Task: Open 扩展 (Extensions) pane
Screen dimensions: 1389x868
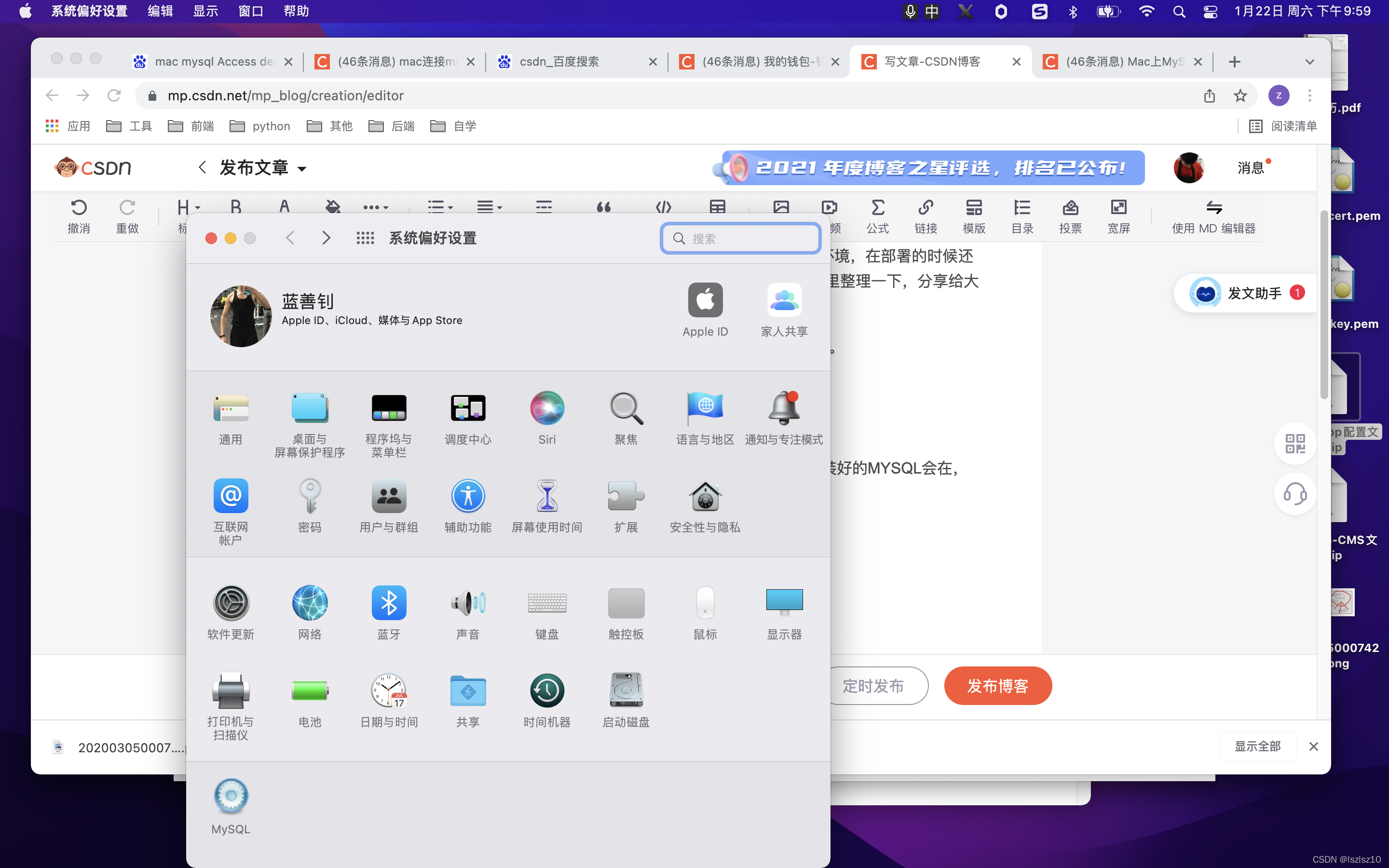Action: 626,506
